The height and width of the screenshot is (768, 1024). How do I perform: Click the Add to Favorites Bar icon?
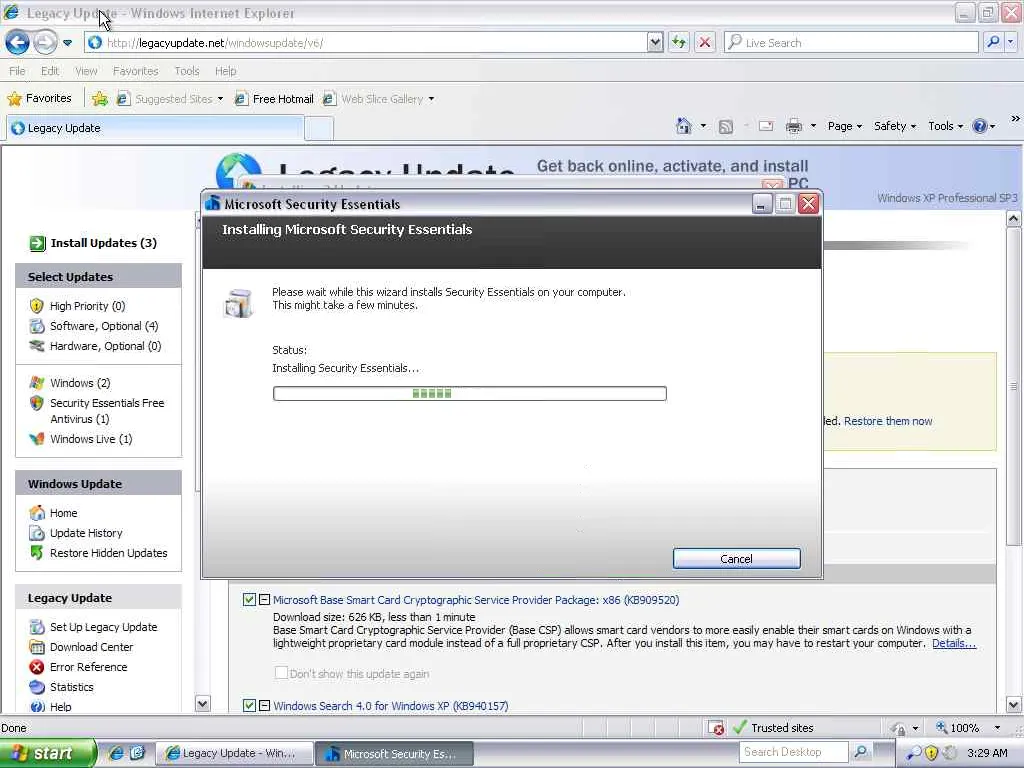99,99
